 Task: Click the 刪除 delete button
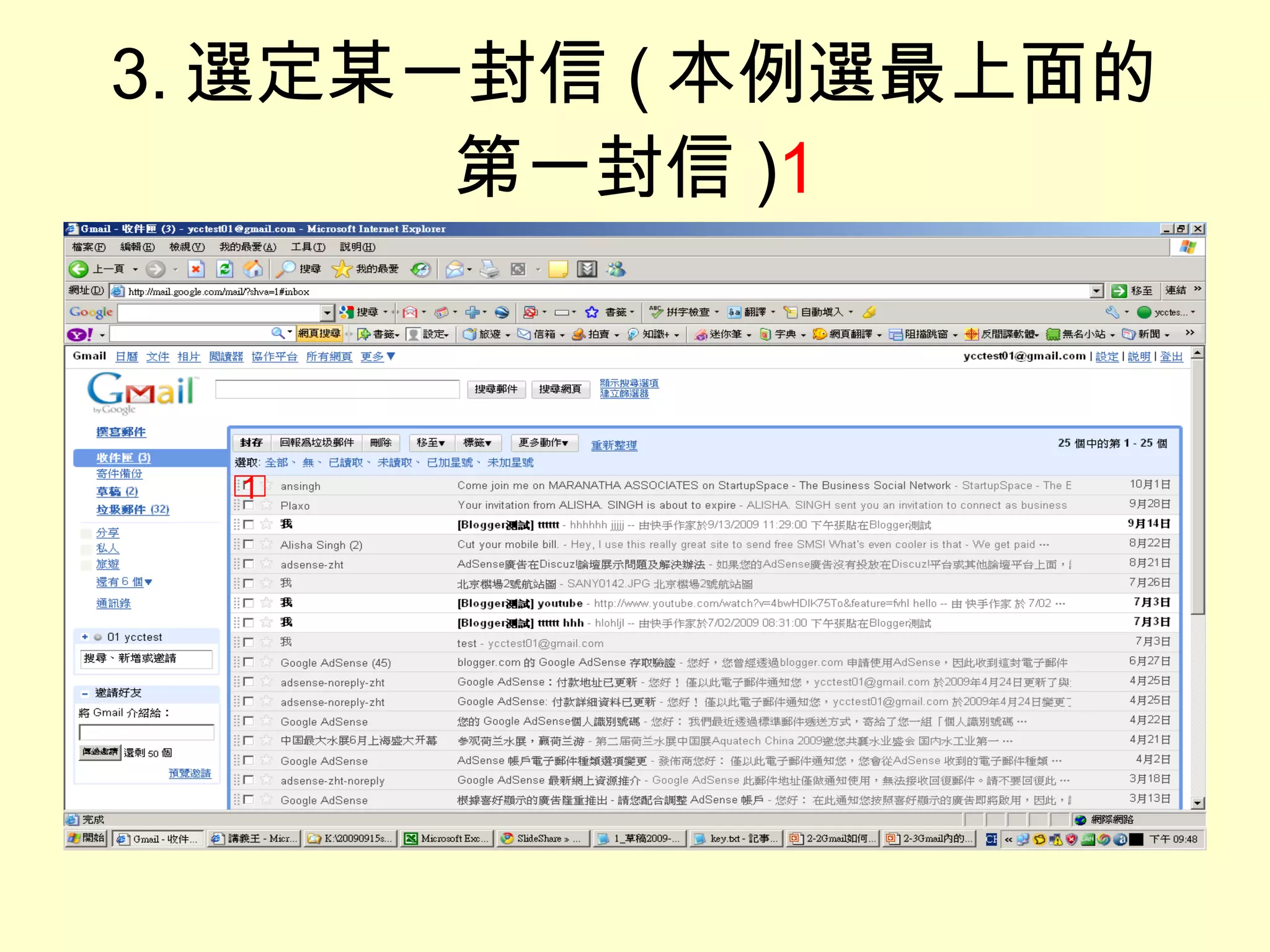click(381, 443)
